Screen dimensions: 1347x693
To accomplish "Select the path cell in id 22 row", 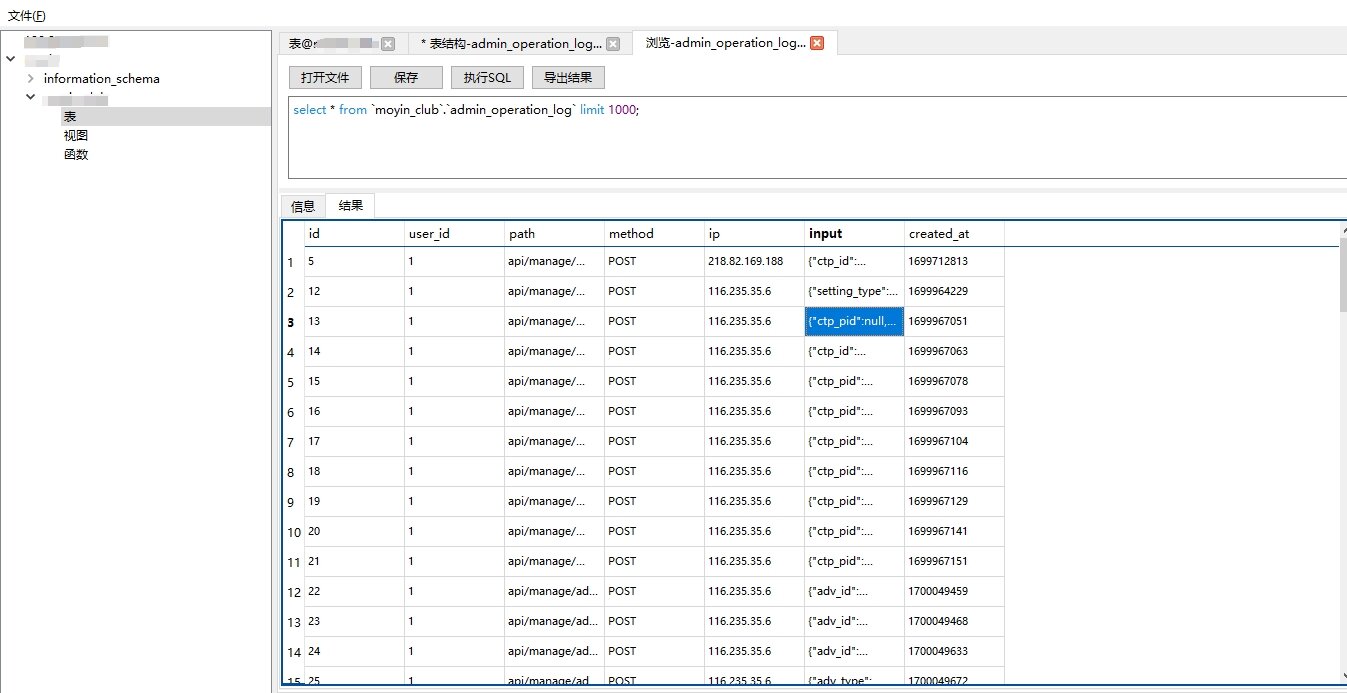I will [554, 592].
